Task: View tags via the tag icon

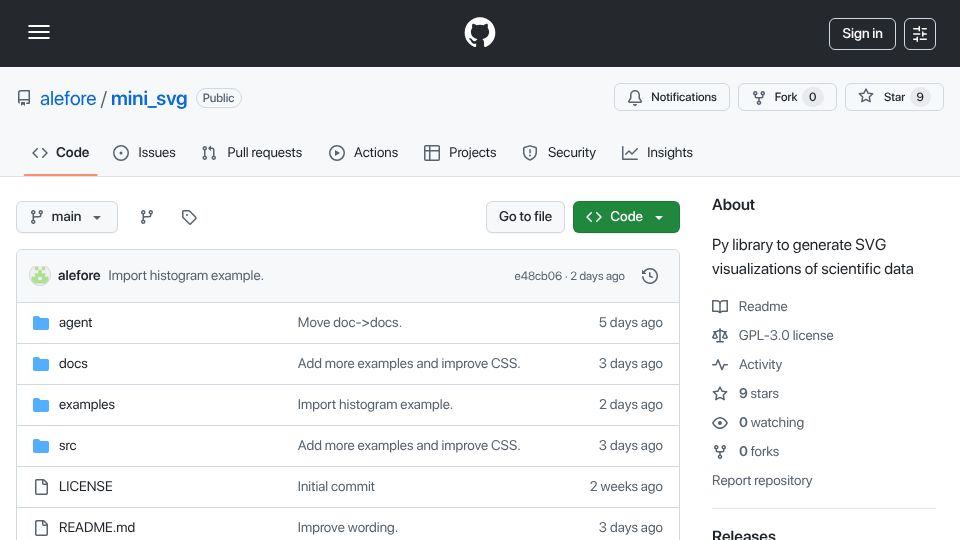Action: [189, 217]
